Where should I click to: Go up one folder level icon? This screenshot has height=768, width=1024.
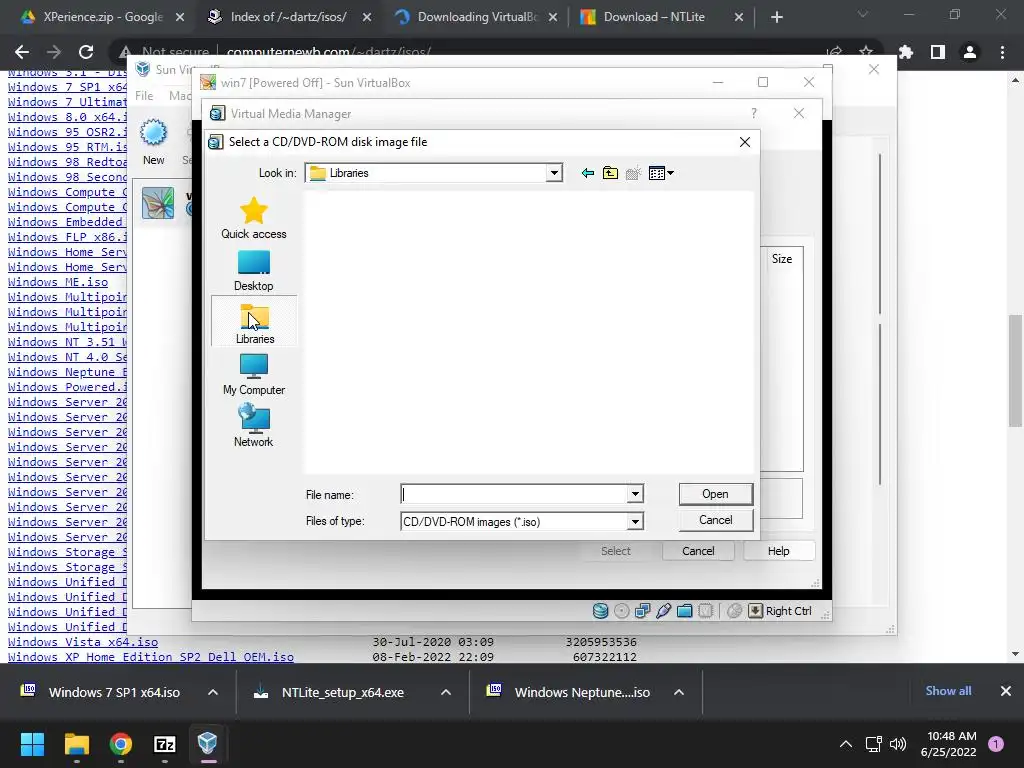coord(610,173)
